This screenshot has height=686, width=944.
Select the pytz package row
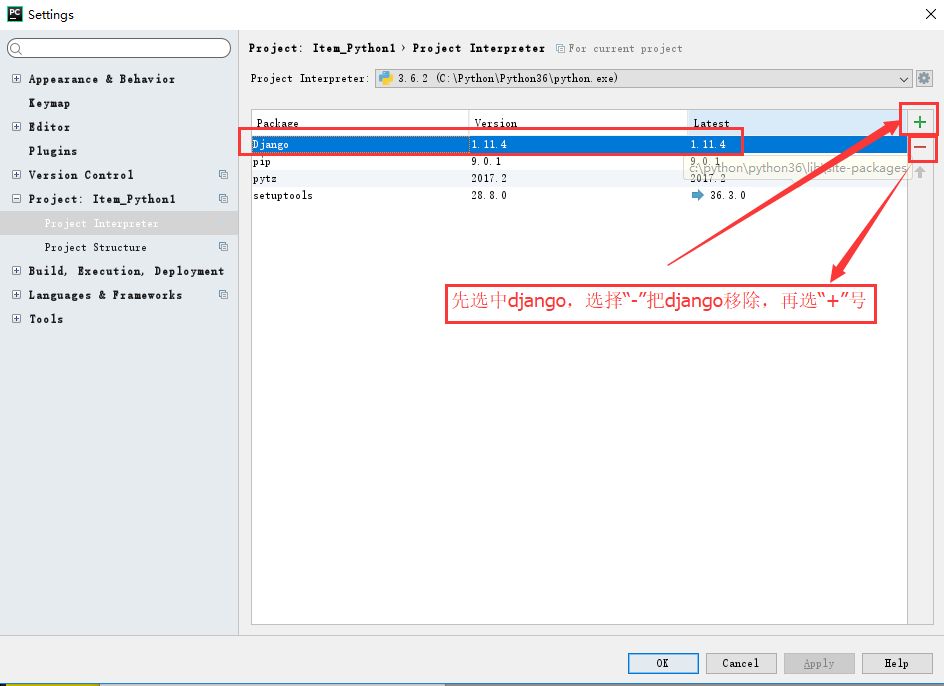(579, 178)
